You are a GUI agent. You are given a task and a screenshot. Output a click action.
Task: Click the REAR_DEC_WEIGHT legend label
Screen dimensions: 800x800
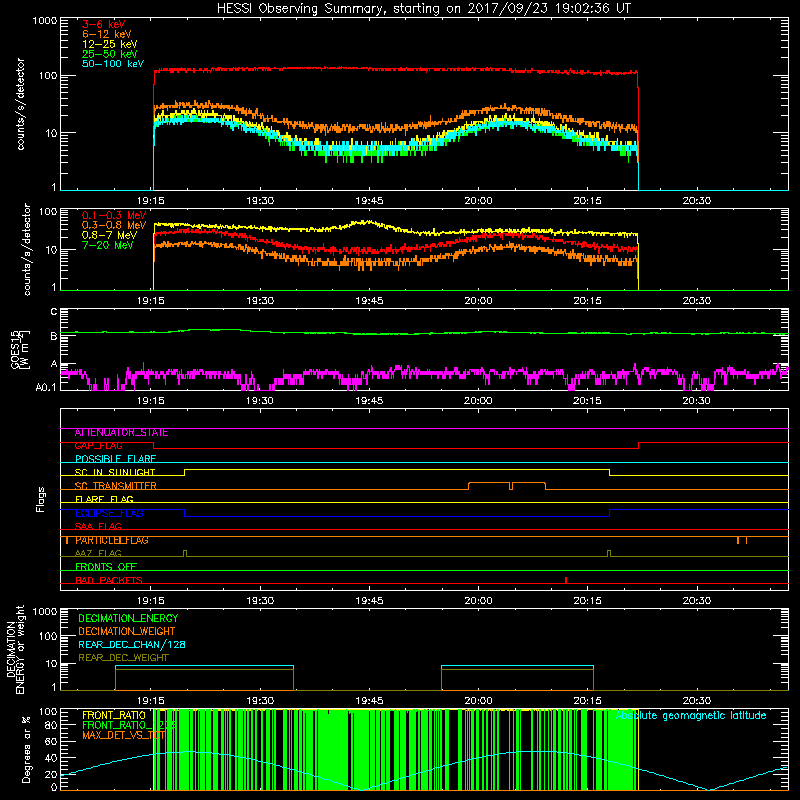[x=123, y=658]
